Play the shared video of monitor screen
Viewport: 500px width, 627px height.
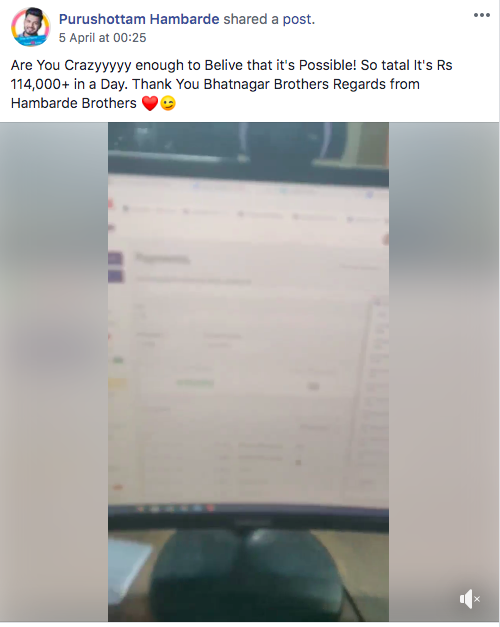pyautogui.click(x=248, y=372)
